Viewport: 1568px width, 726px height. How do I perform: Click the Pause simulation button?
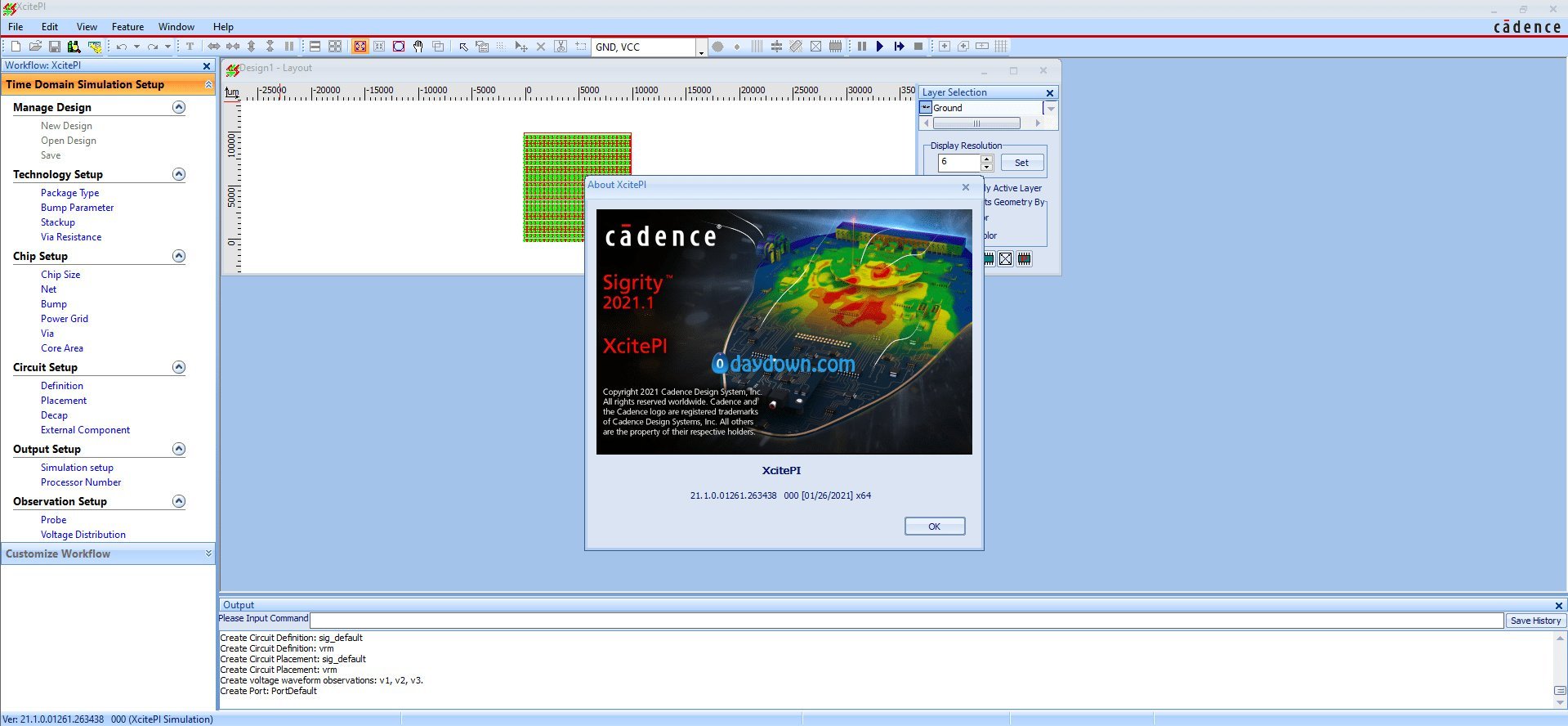tap(862, 47)
